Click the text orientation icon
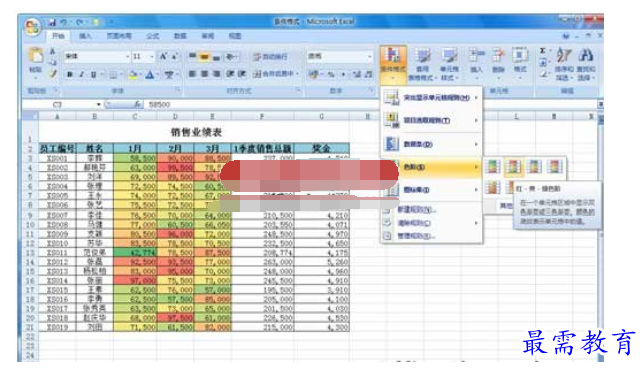The width and height of the screenshot is (644, 374). pyautogui.click(x=231, y=56)
